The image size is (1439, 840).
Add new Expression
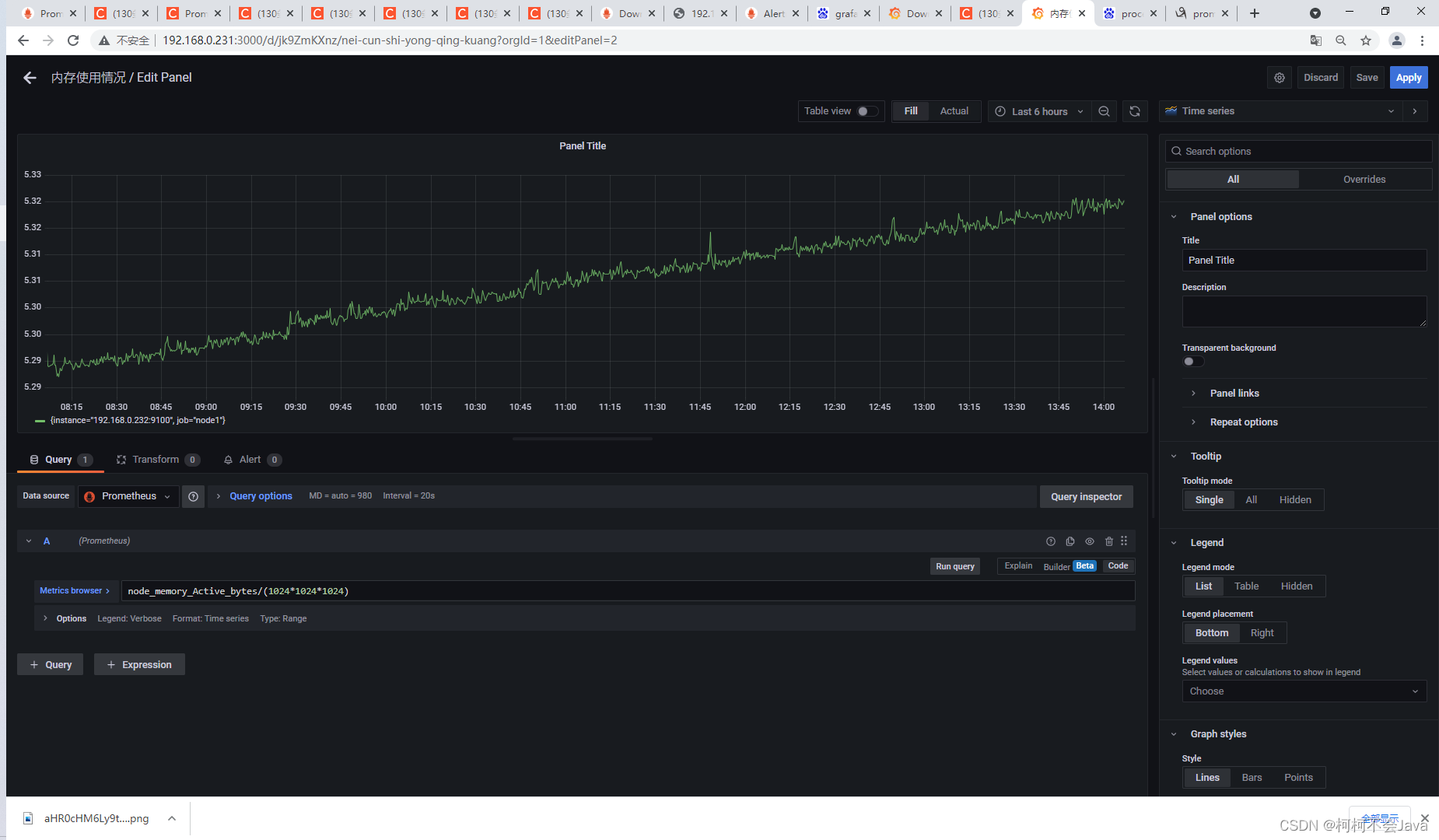coord(139,665)
